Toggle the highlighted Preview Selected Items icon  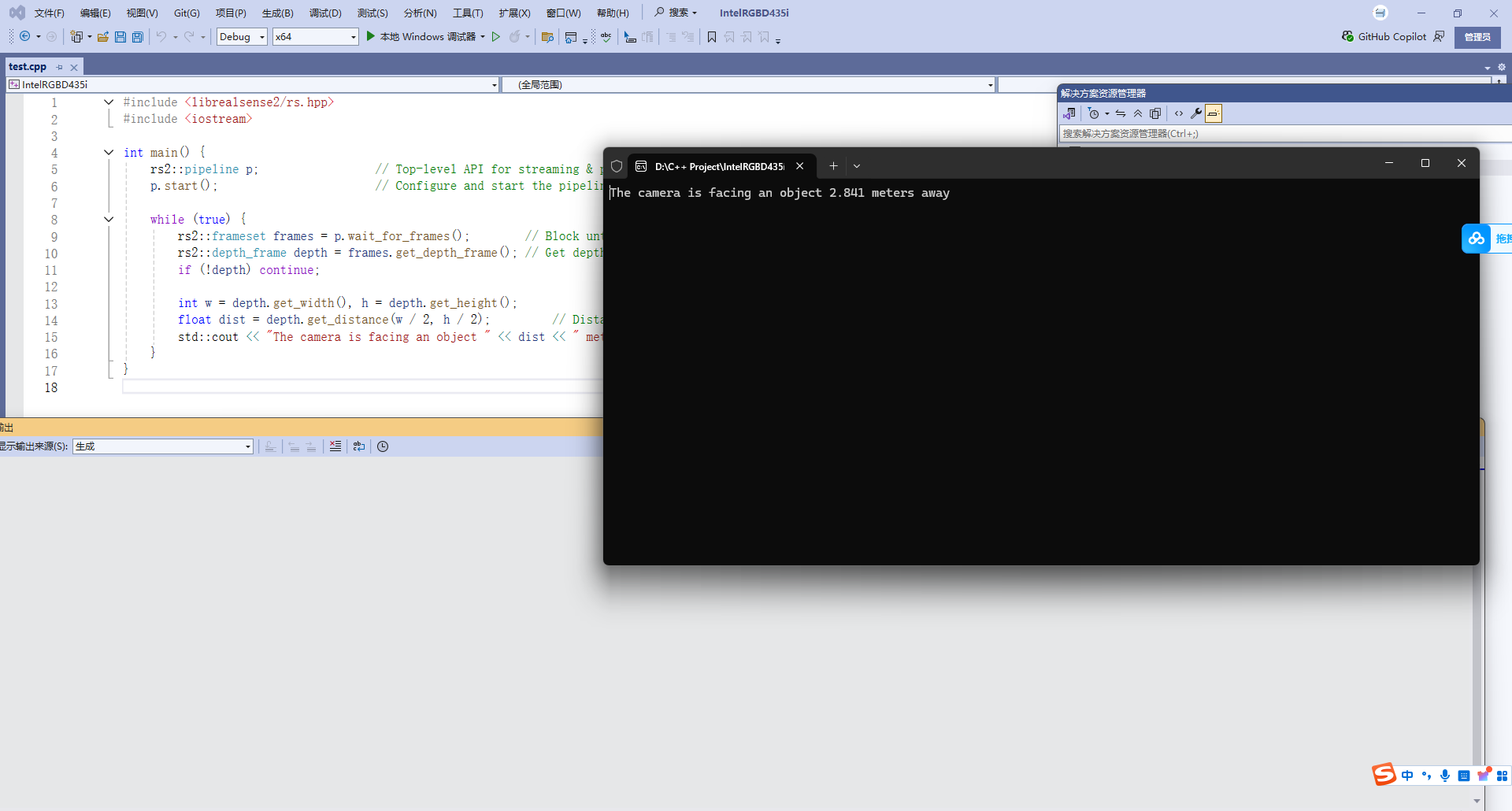(x=1214, y=113)
